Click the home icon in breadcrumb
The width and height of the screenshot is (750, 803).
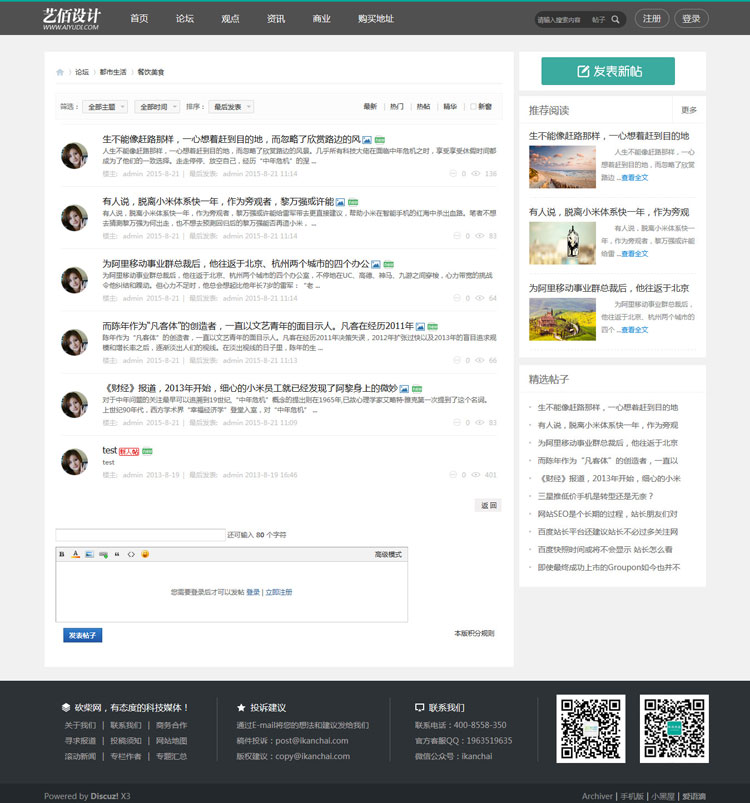click(x=60, y=72)
